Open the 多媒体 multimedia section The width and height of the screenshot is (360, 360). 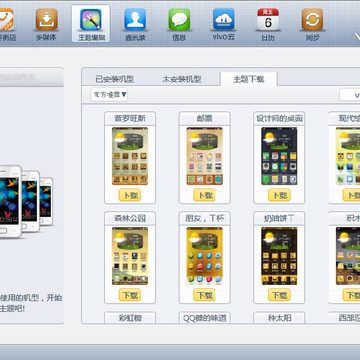tap(47, 24)
